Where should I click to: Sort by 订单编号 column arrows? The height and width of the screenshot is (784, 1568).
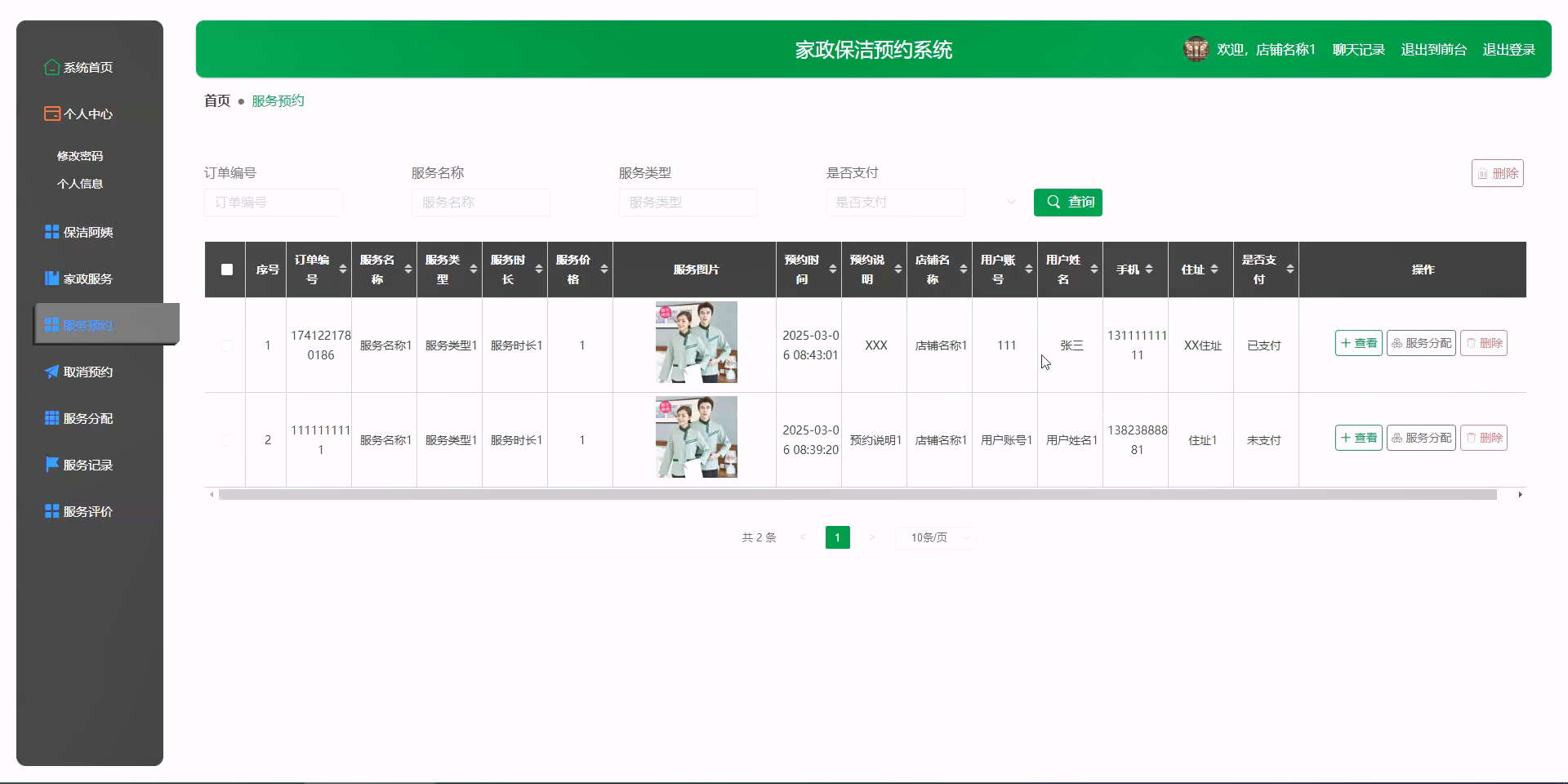[x=343, y=269]
